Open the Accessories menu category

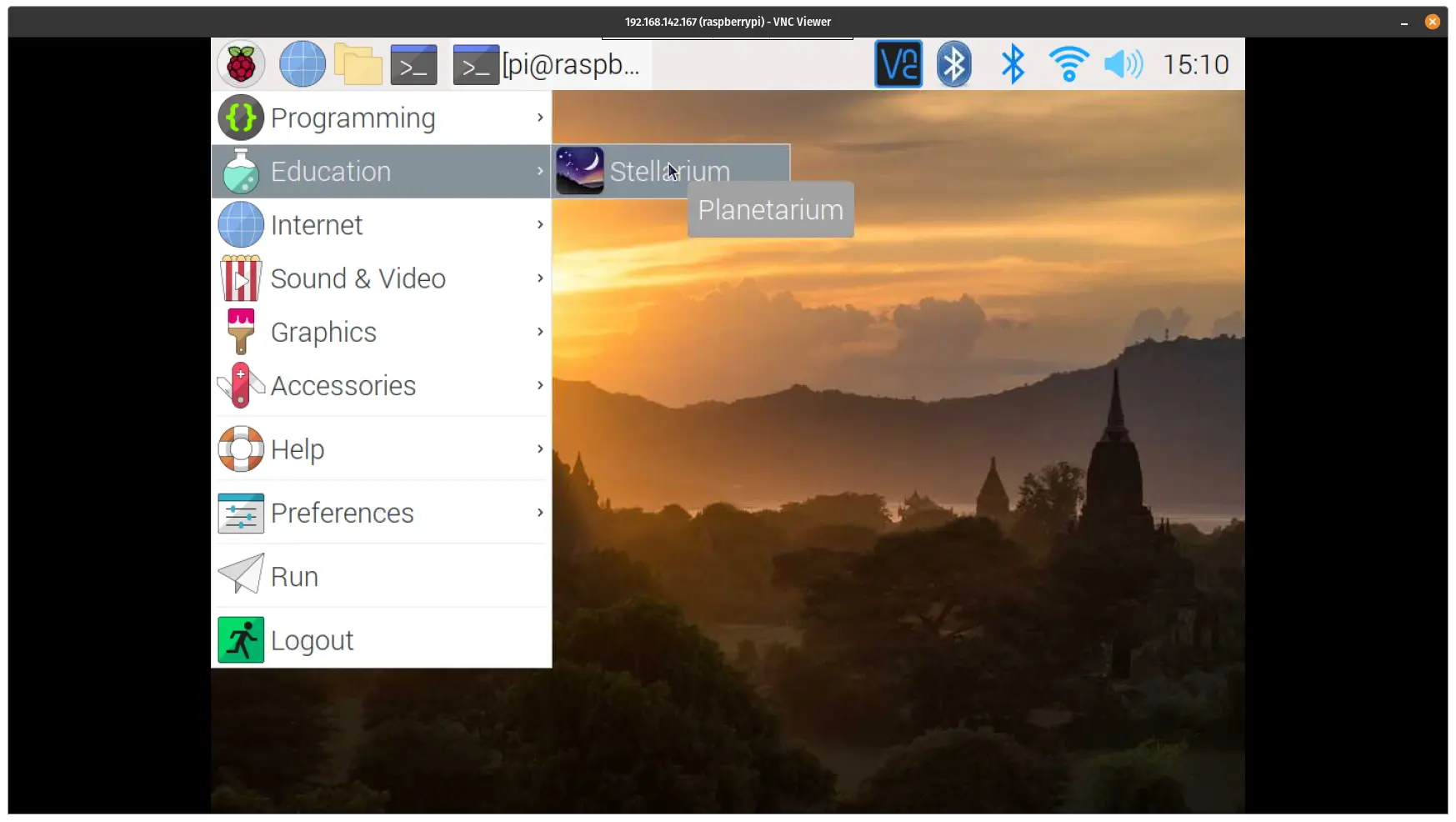[x=381, y=386]
